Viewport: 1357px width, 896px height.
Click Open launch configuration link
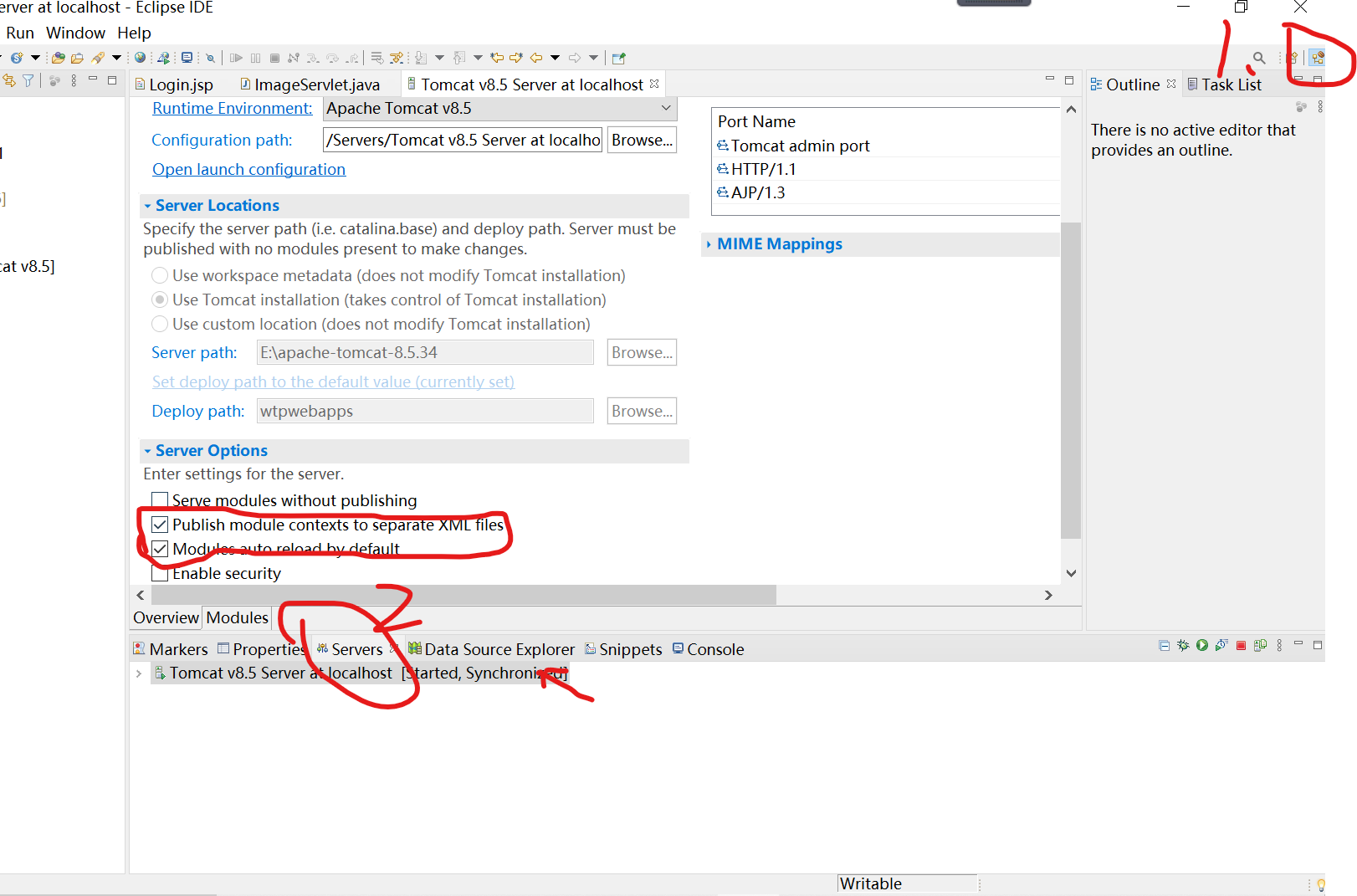pyautogui.click(x=248, y=169)
